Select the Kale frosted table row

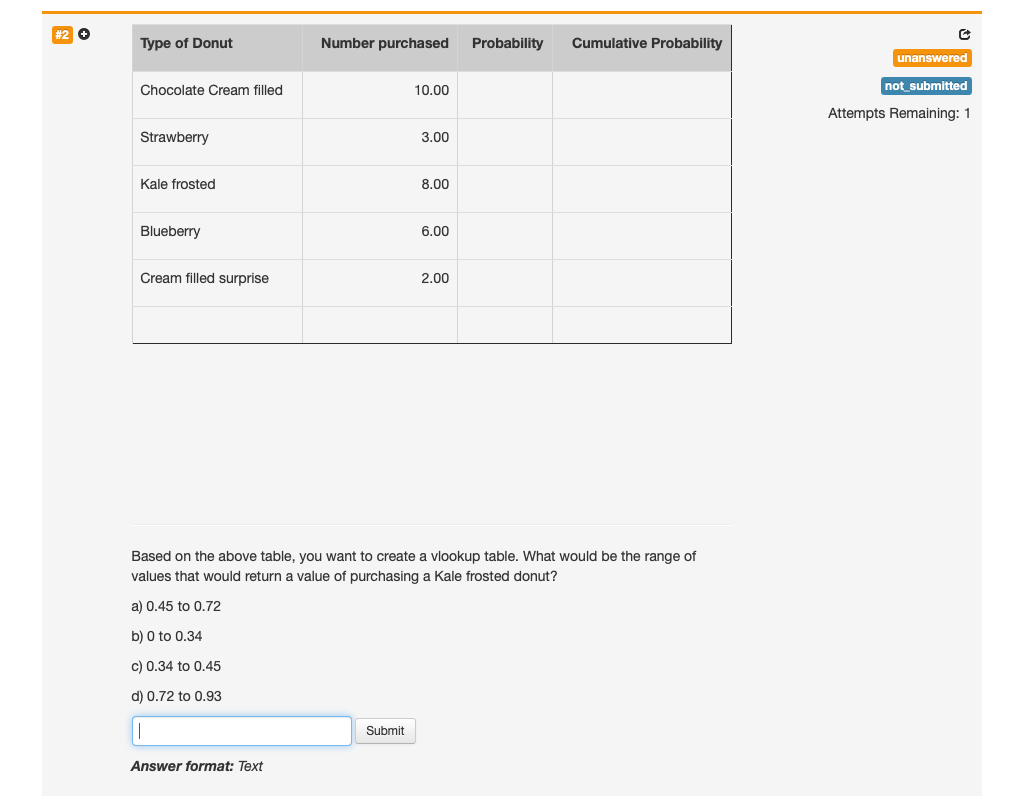178,184
